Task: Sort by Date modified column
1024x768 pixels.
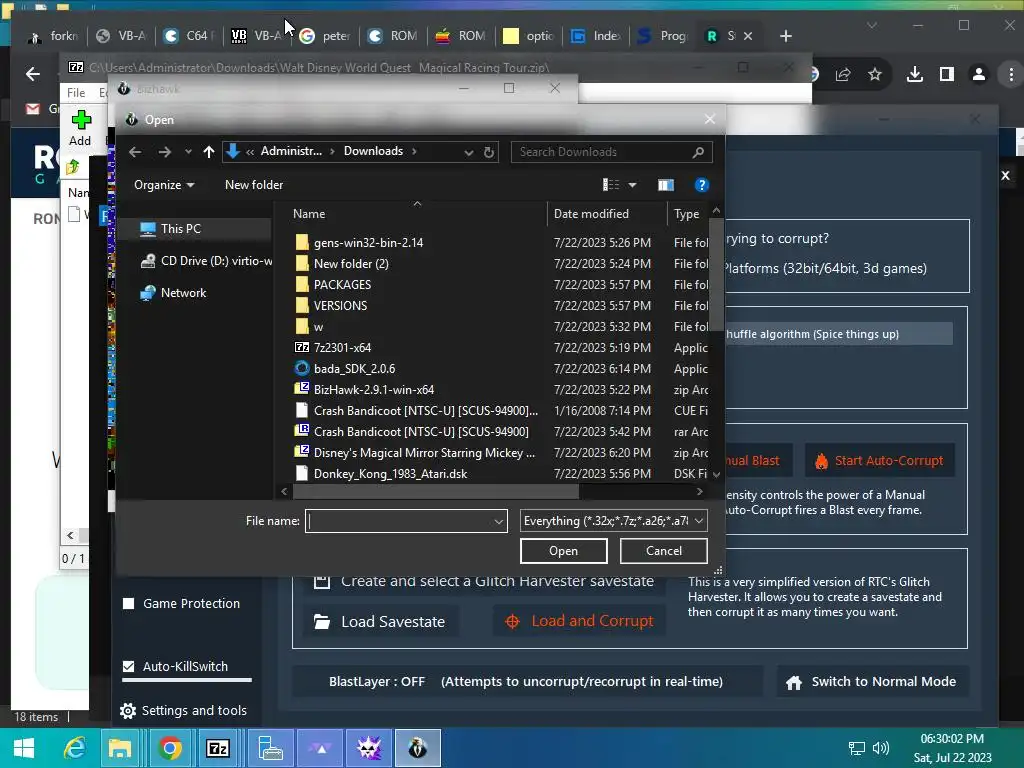Action: 591,214
